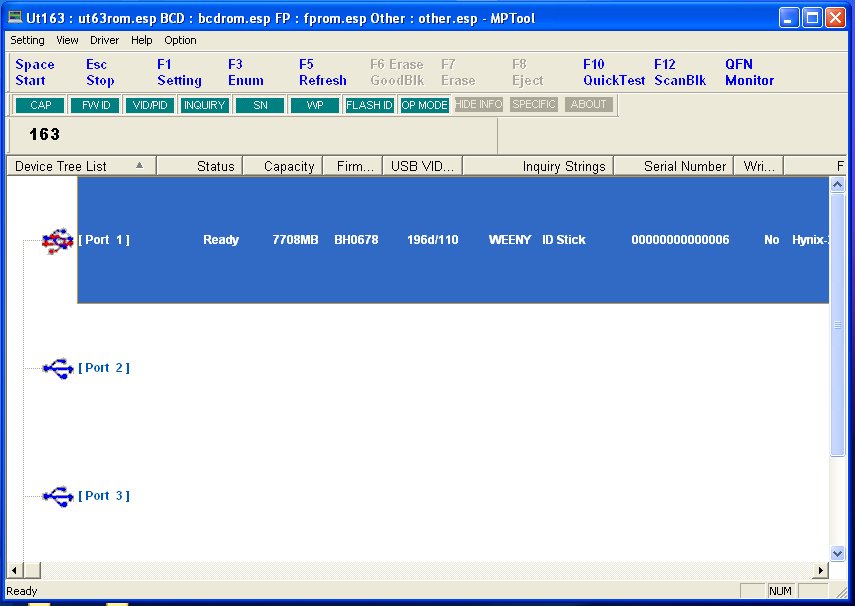Click the vertical scrollbar up arrow
The height and width of the screenshot is (606, 855).
click(838, 185)
